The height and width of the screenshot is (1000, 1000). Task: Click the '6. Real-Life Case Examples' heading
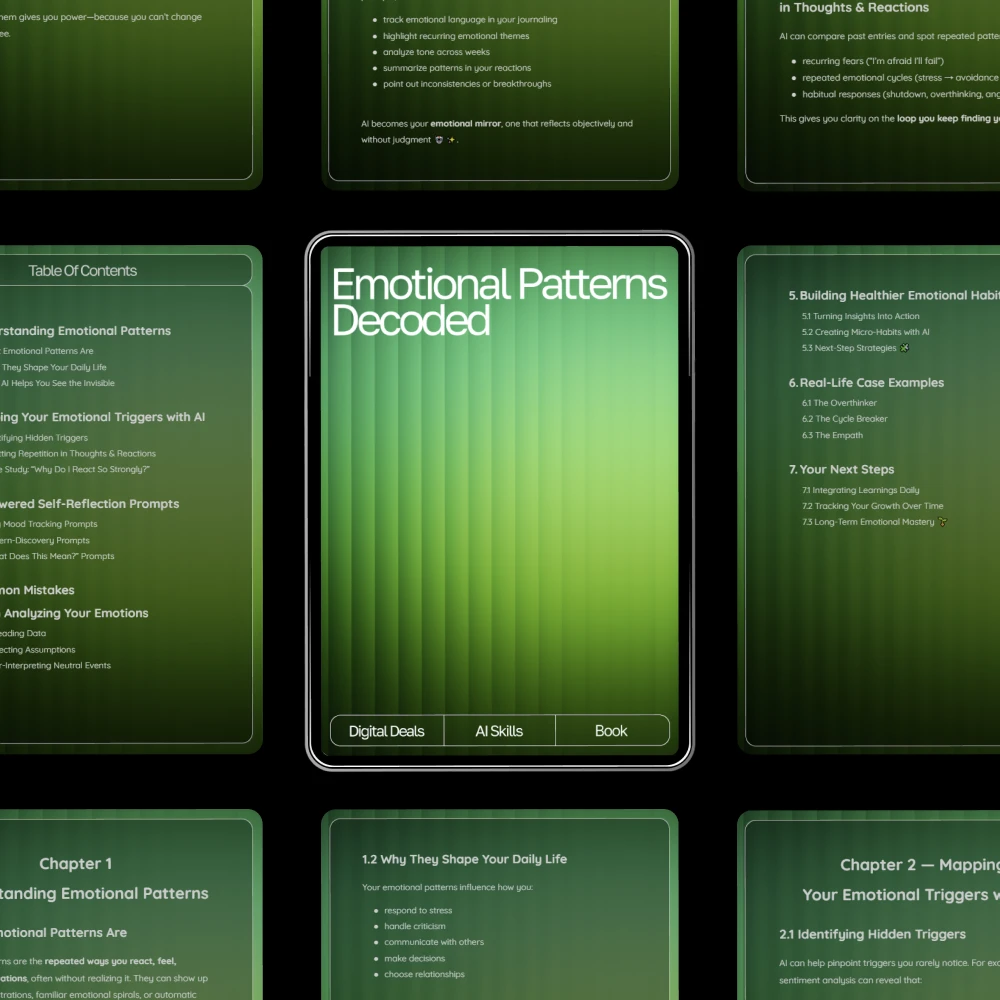coord(866,382)
